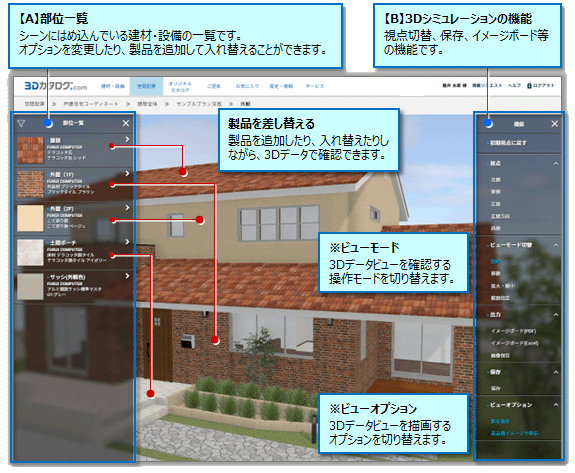This screenshot has width=575, height=473.
Task: Open the お気に入り menu in top navigation
Action: tap(247, 86)
